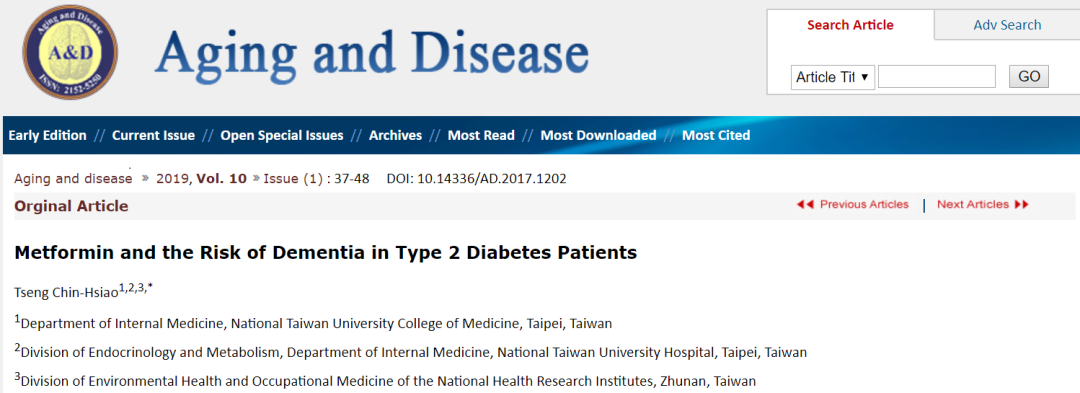
Task: Click the search text input box
Action: 937,76
